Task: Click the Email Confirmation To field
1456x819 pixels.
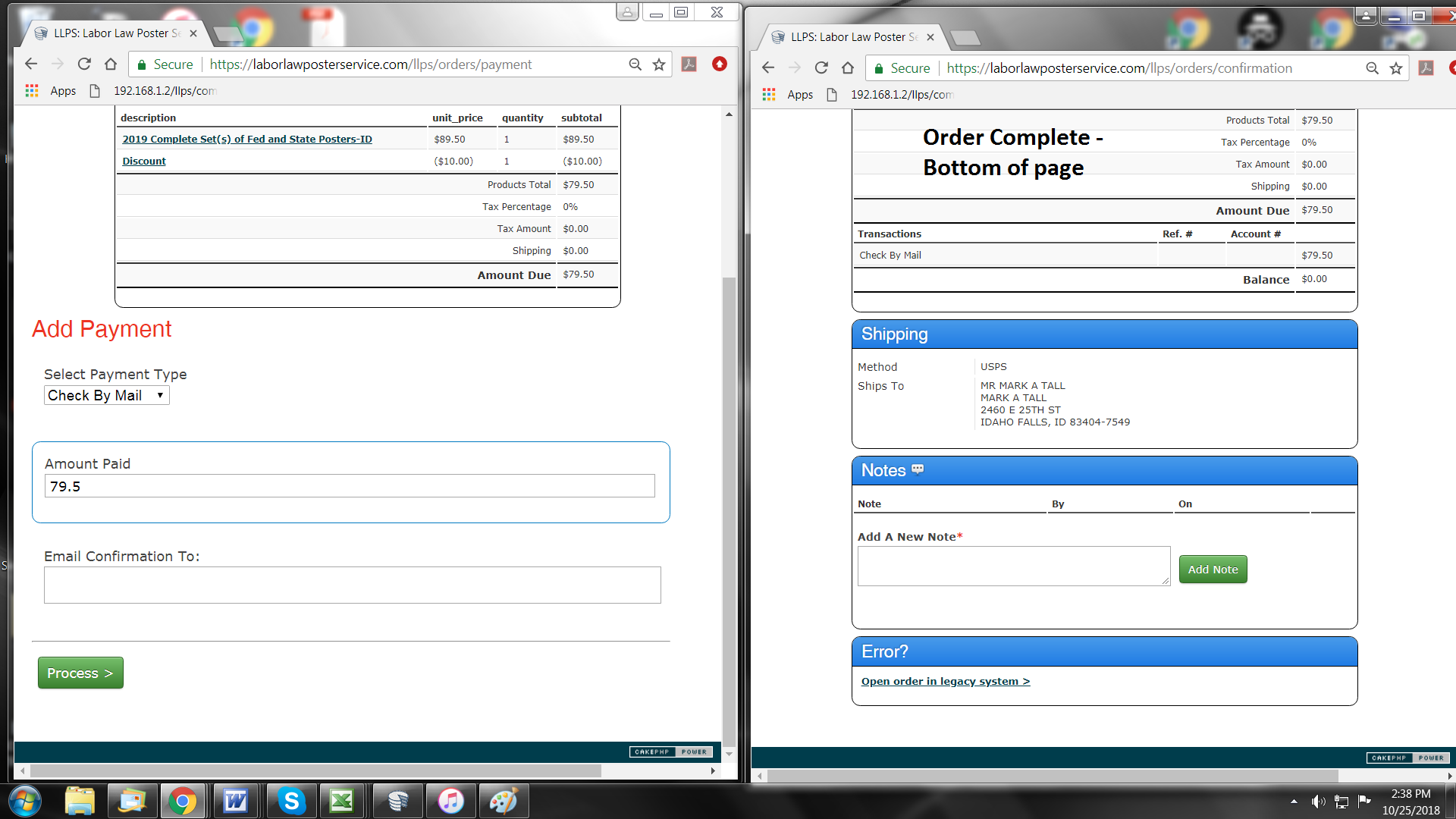Action: click(x=352, y=585)
